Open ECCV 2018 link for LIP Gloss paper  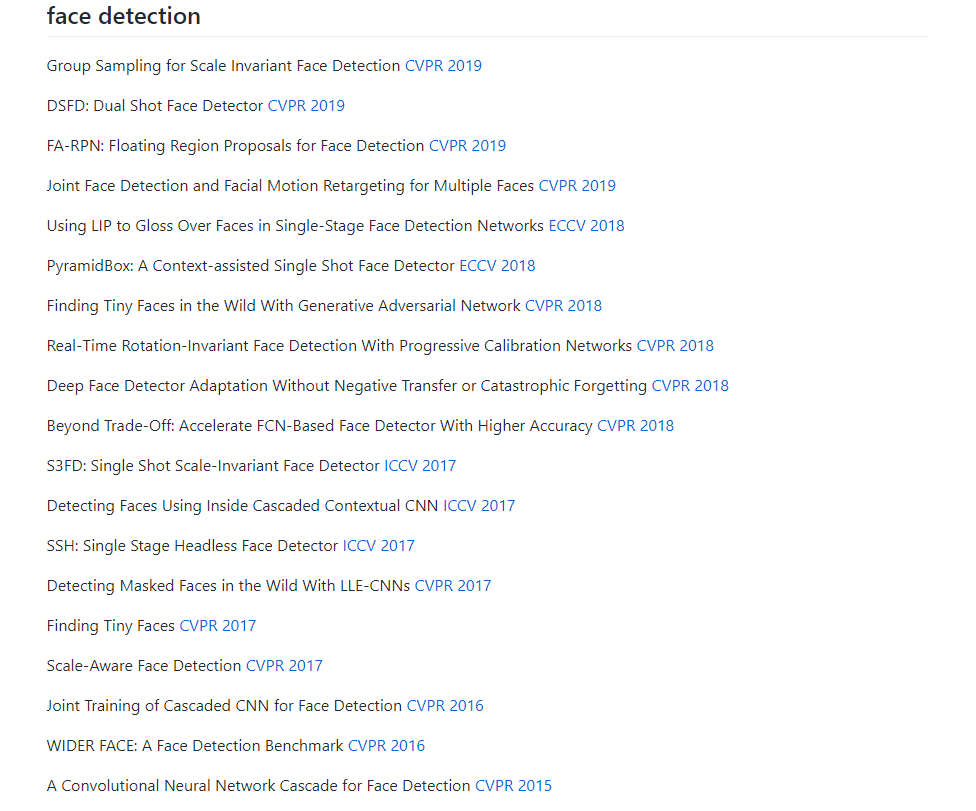pos(586,226)
